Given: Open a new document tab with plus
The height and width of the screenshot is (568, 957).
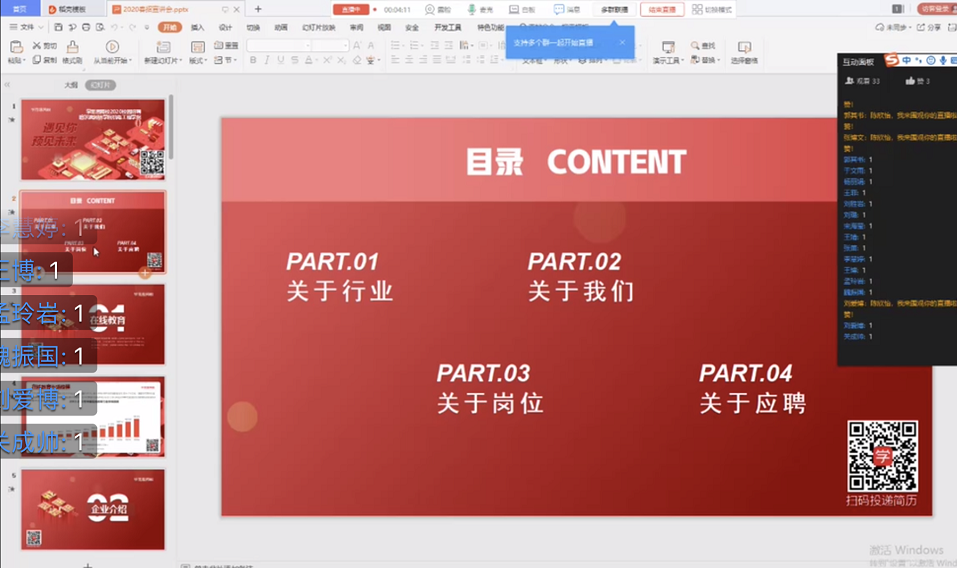Looking at the screenshot, I should click(x=258, y=9).
